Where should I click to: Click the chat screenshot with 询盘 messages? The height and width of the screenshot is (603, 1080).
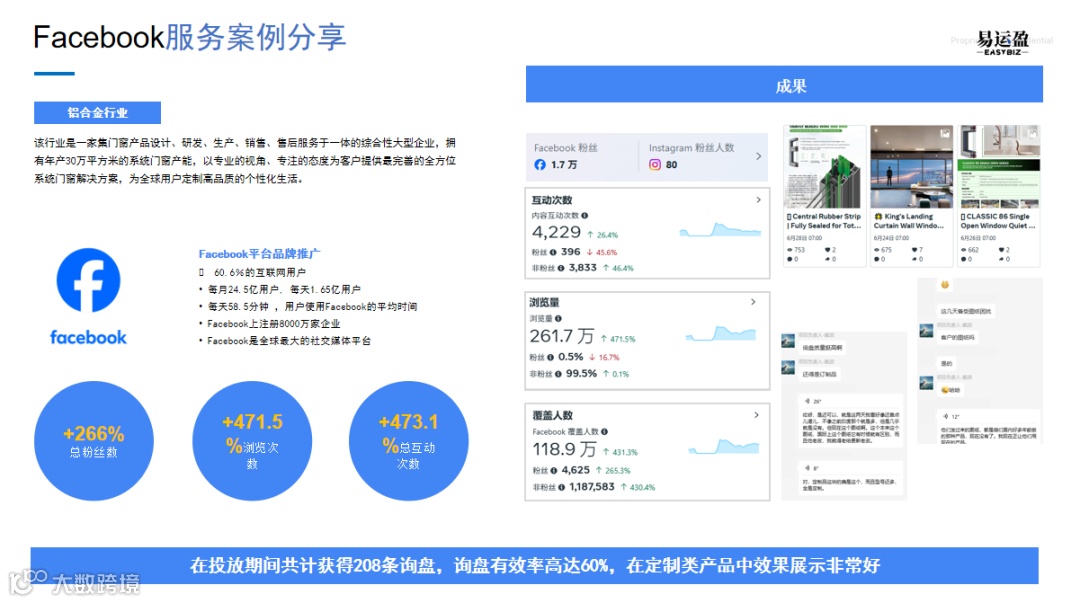coord(844,416)
